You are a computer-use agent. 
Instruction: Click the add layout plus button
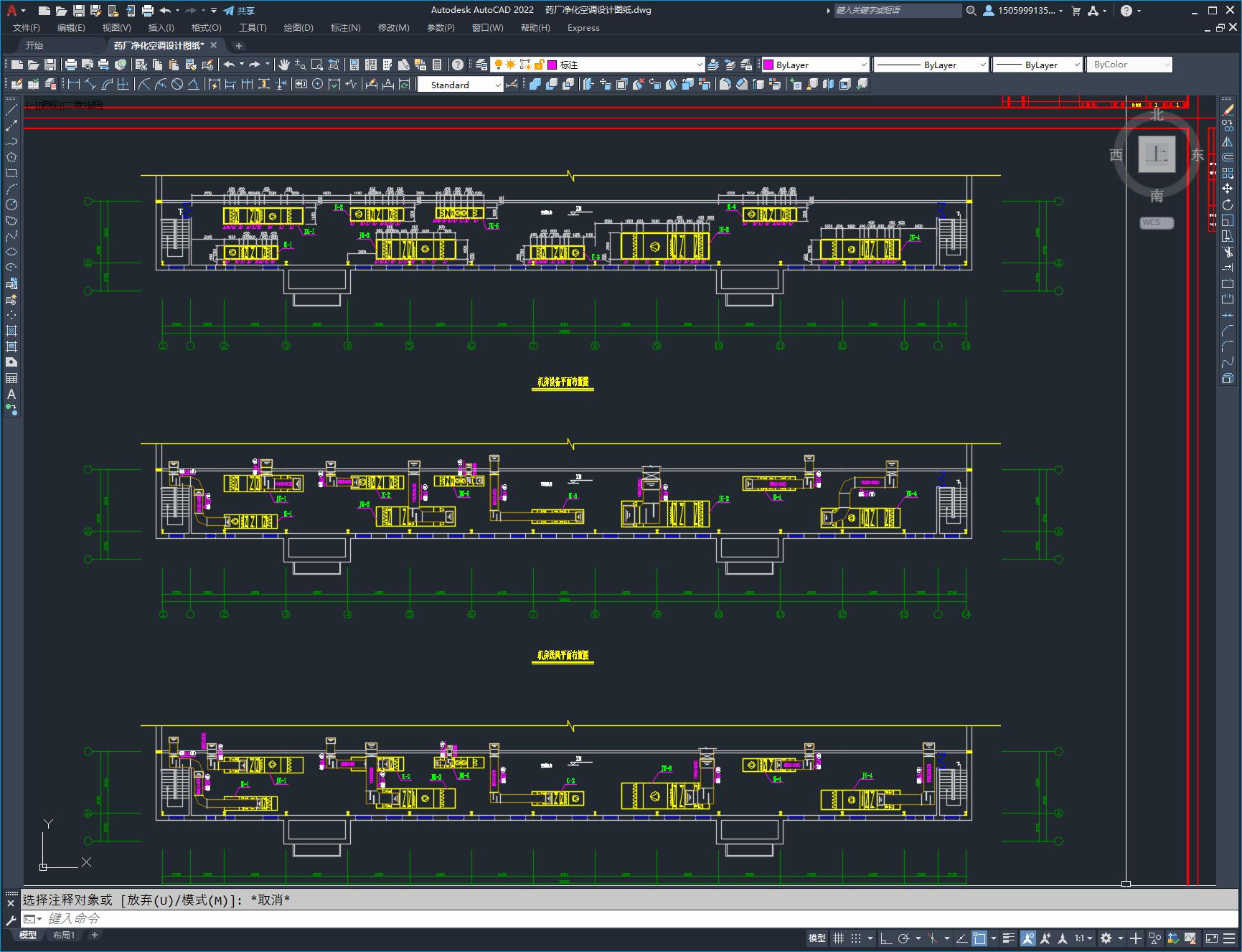[x=94, y=935]
